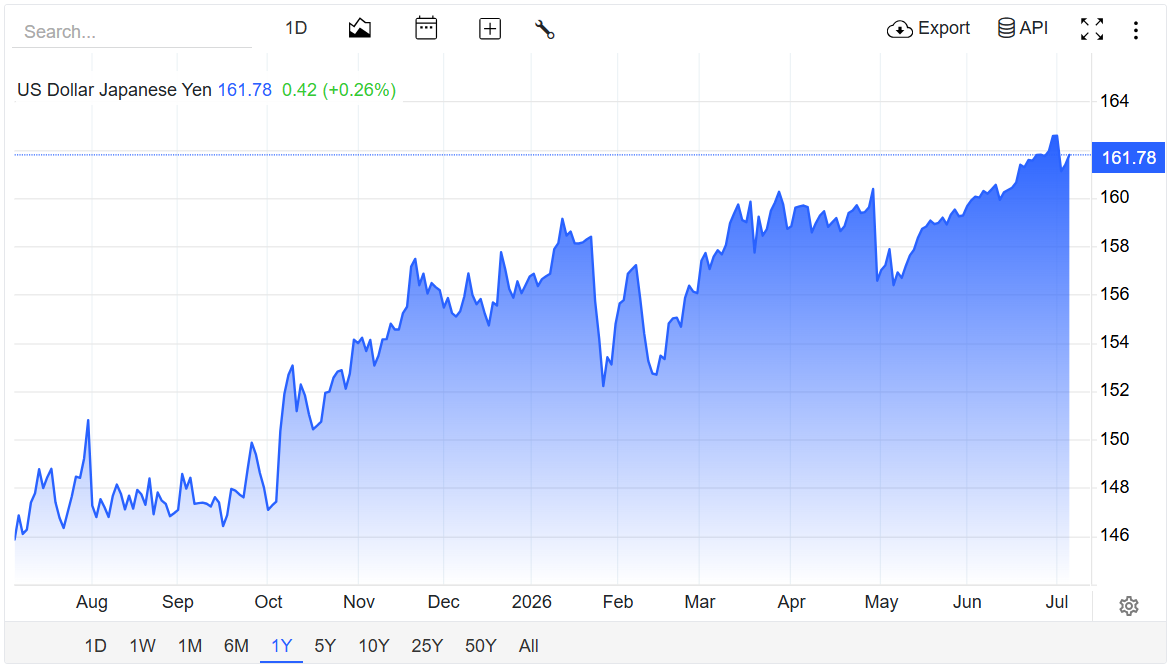Open chart settings gear icon
The image size is (1168, 667).
tap(1129, 606)
